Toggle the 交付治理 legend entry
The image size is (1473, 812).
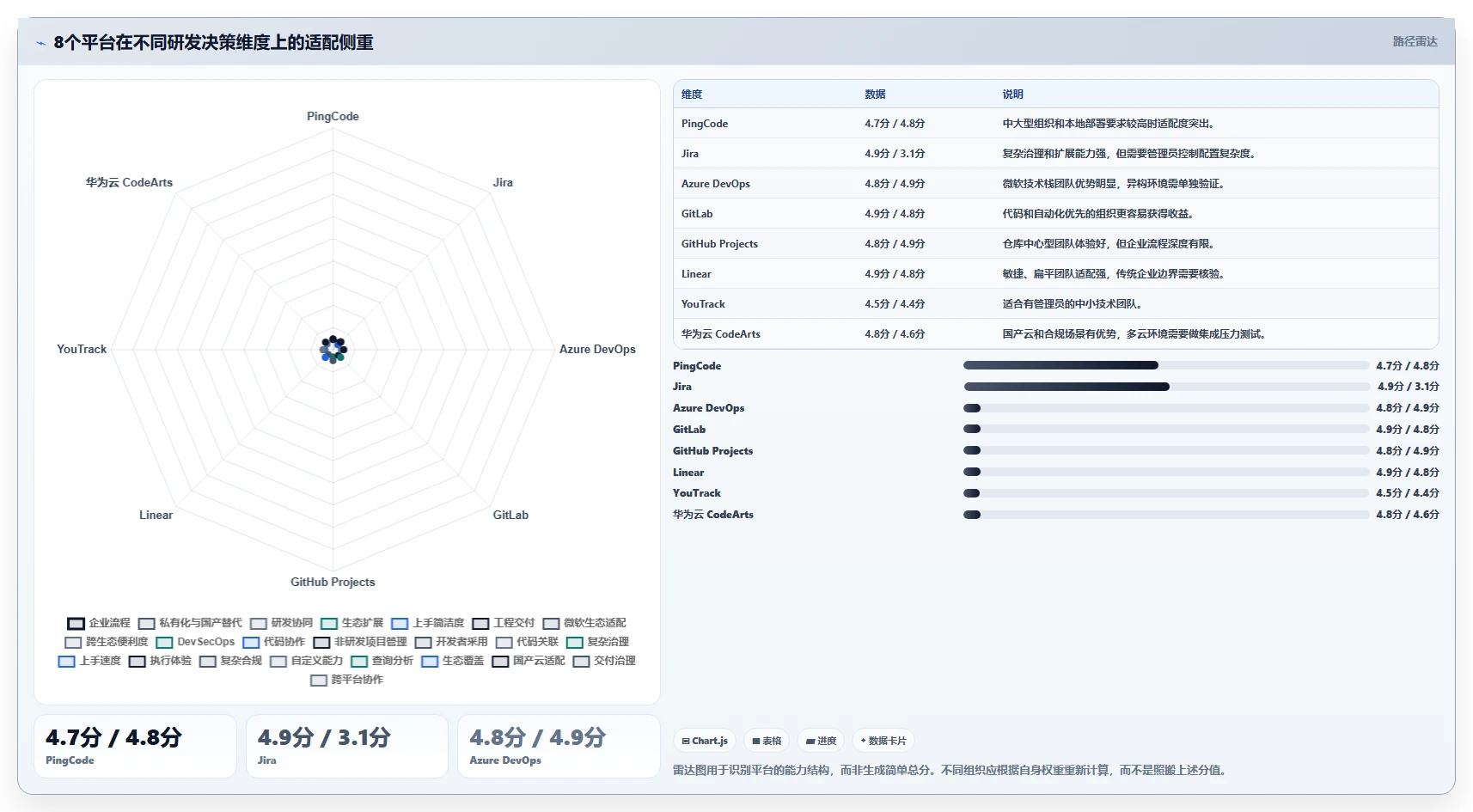click(604, 661)
